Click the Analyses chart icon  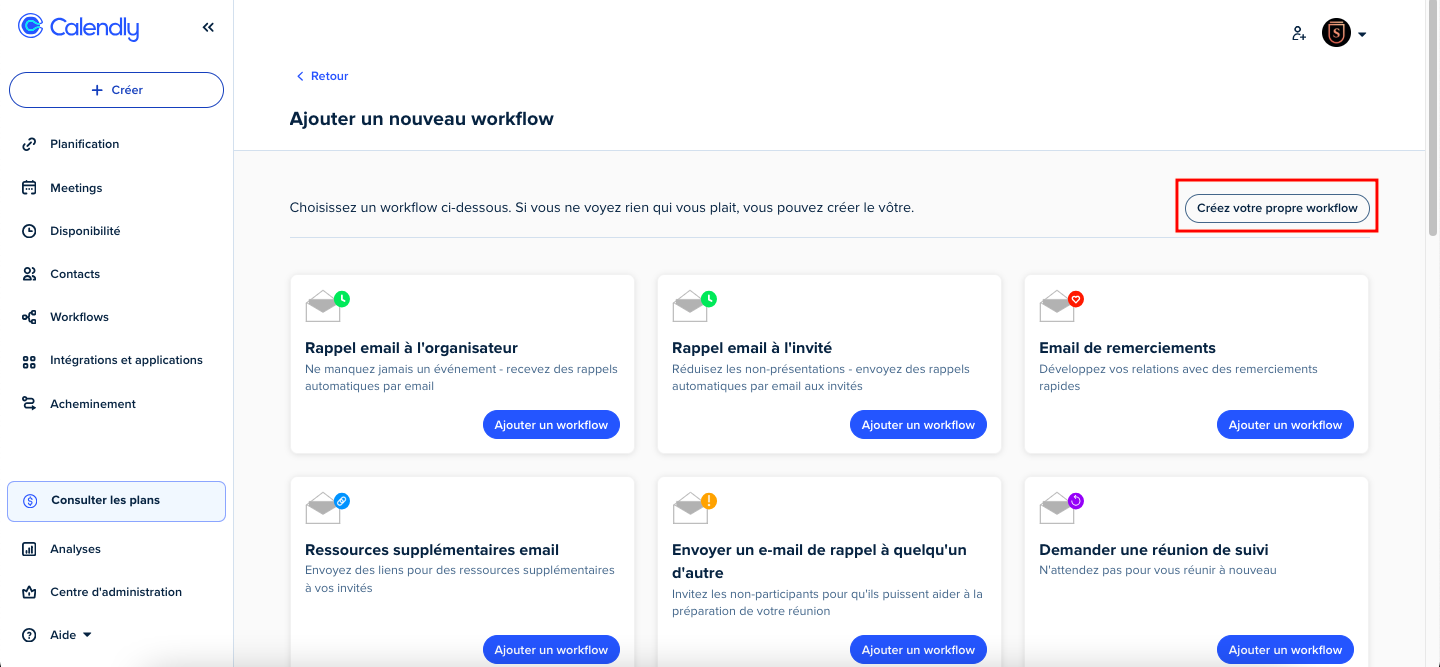(30, 549)
